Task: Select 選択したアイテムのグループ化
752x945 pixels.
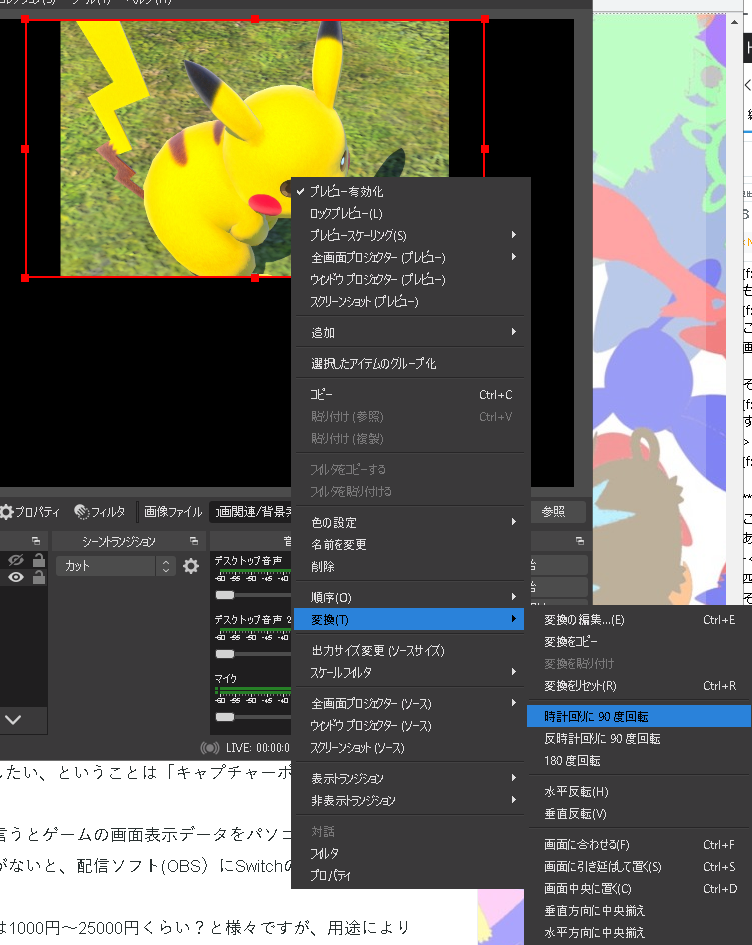Action: (409, 363)
